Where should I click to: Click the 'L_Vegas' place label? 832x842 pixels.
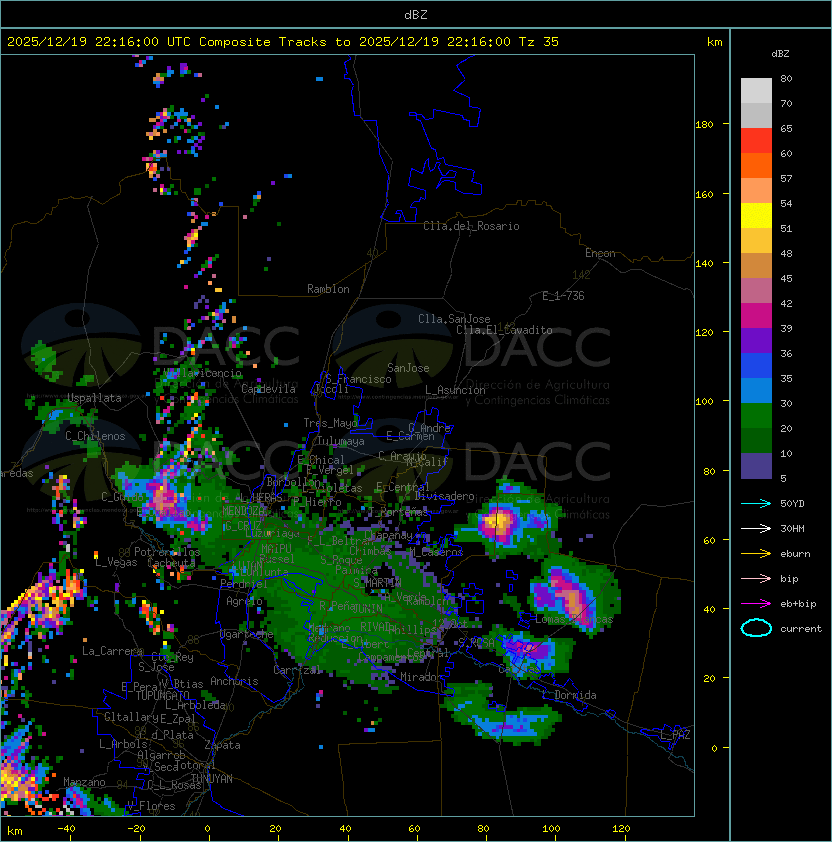[x=116, y=562]
